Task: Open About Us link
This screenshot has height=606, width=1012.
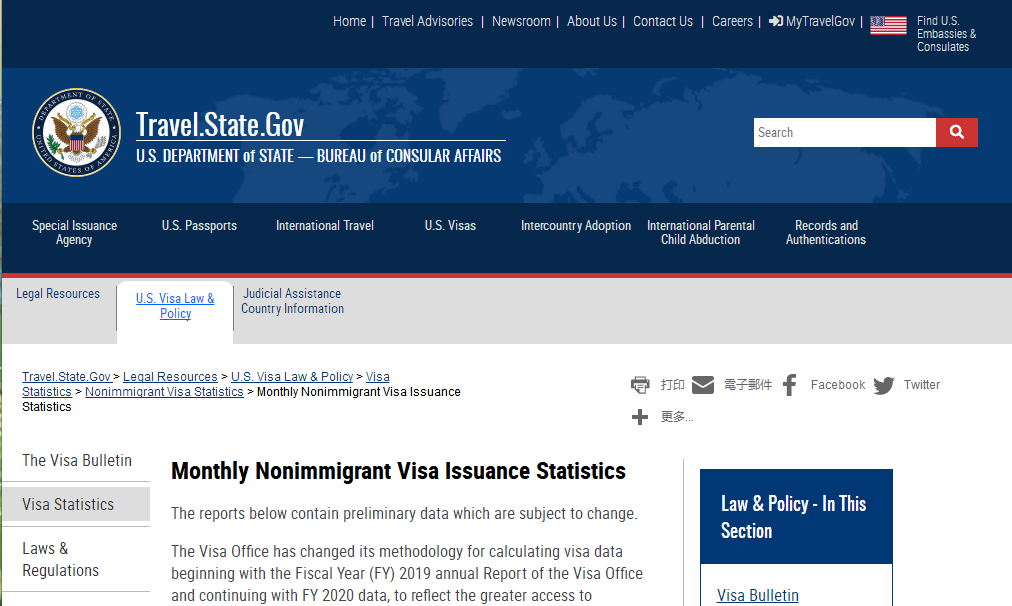Action: (592, 21)
